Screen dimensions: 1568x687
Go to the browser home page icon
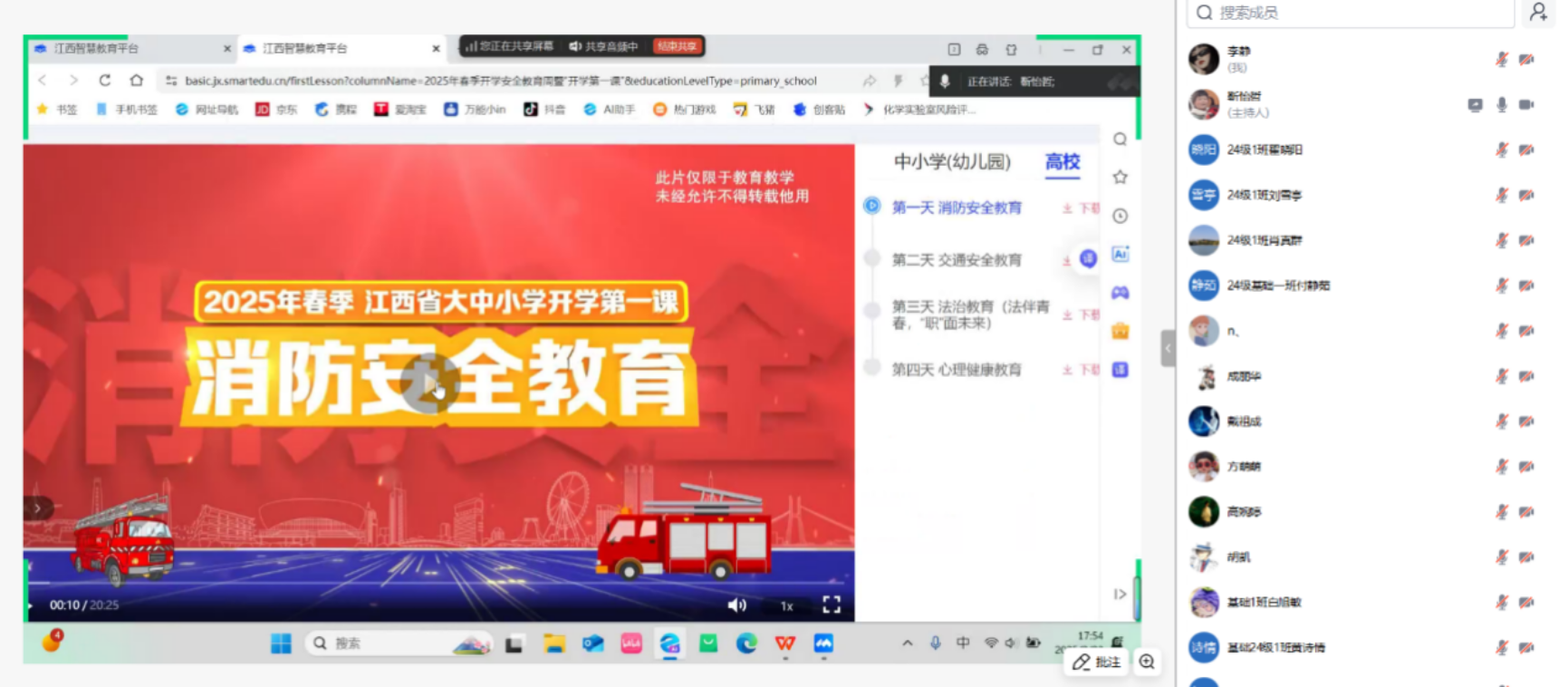[136, 81]
